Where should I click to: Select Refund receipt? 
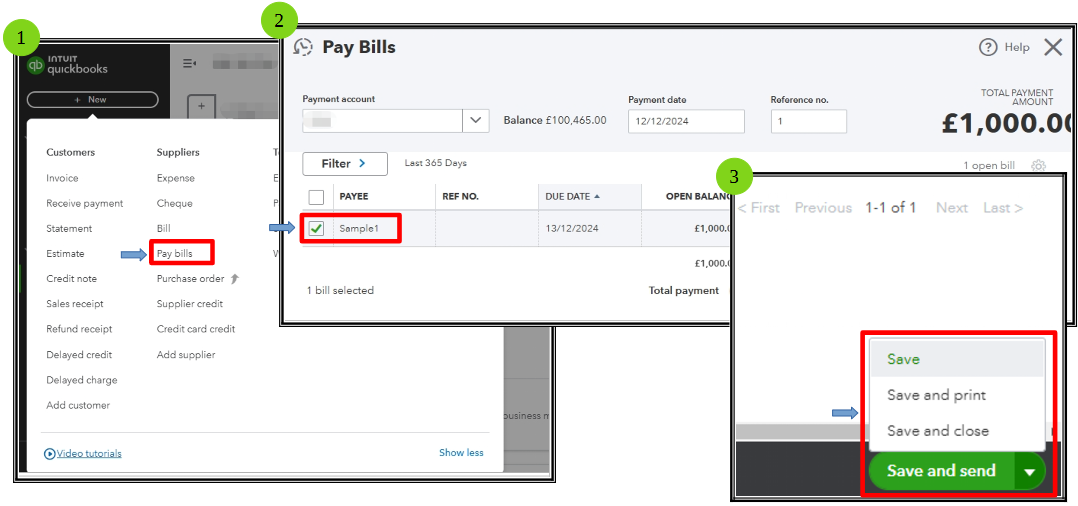79,329
